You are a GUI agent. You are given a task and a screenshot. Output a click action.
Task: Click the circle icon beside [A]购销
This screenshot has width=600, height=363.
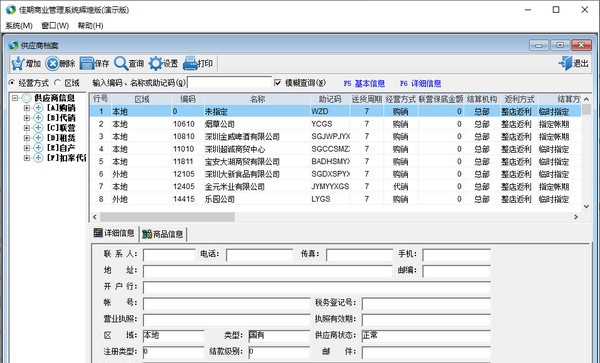[38, 108]
